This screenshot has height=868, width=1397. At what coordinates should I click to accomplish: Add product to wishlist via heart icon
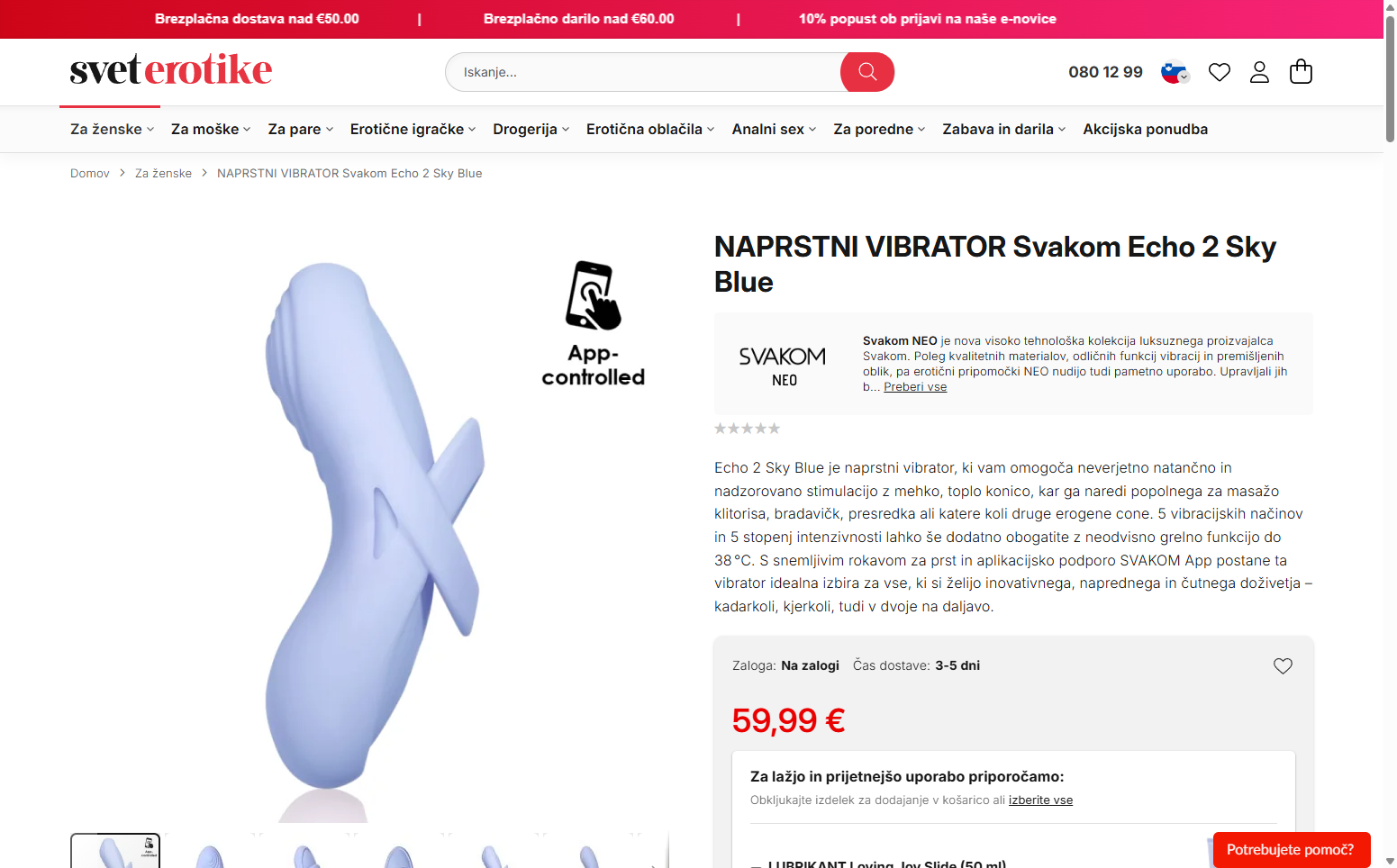tap(1283, 666)
